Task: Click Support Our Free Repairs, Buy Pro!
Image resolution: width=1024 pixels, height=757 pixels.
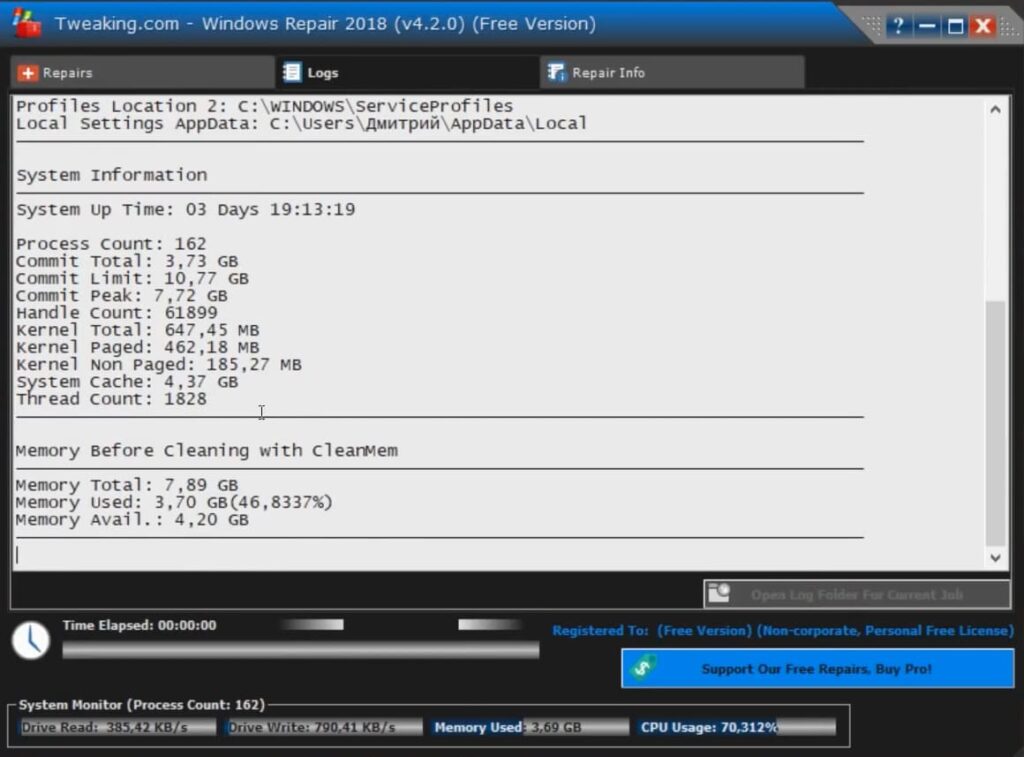Action: [818, 668]
